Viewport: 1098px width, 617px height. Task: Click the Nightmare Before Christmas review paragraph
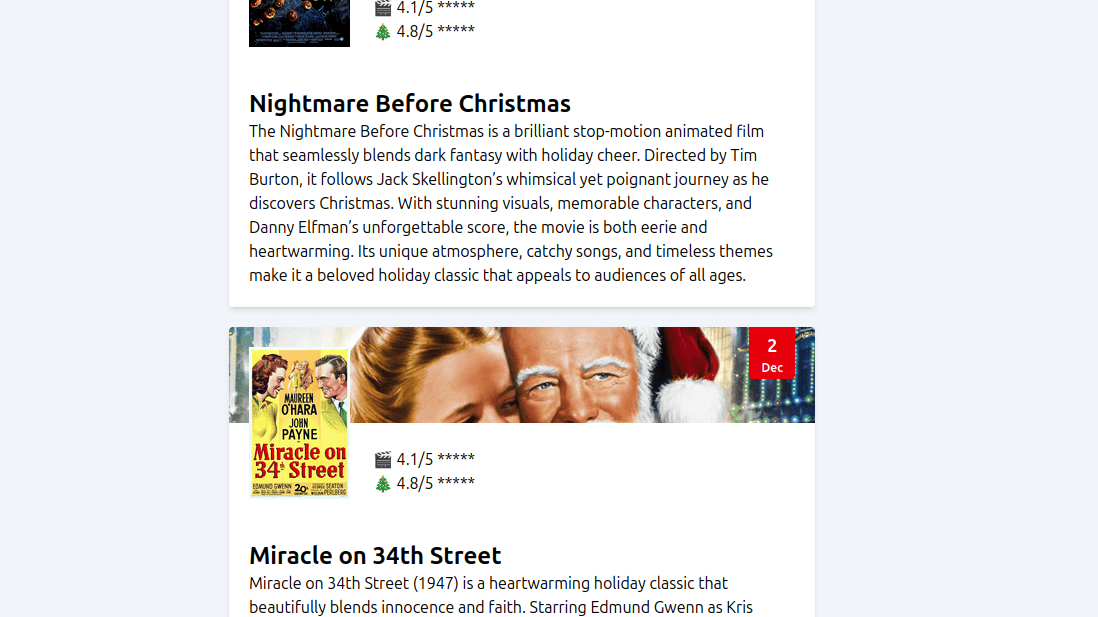tap(511, 203)
